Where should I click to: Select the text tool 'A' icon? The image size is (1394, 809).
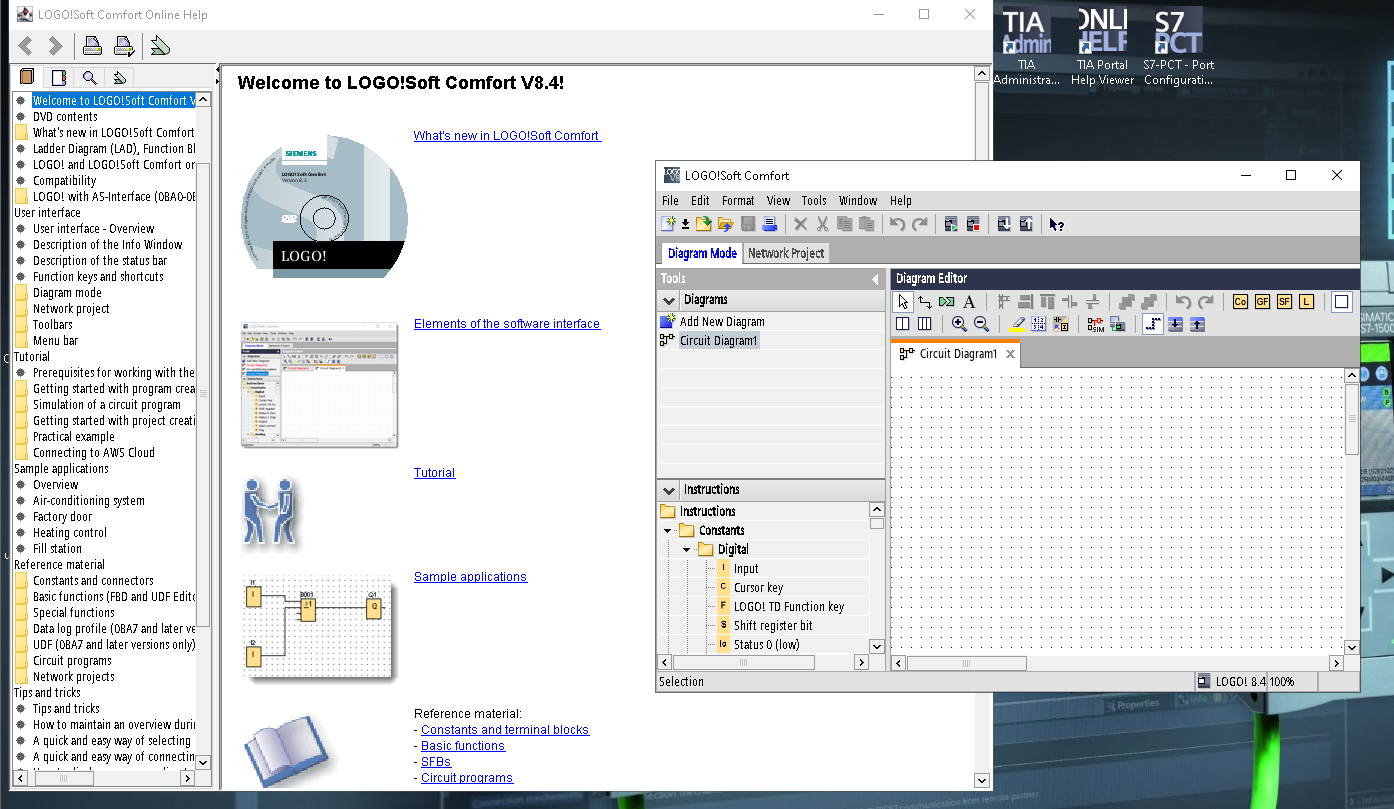(x=968, y=302)
